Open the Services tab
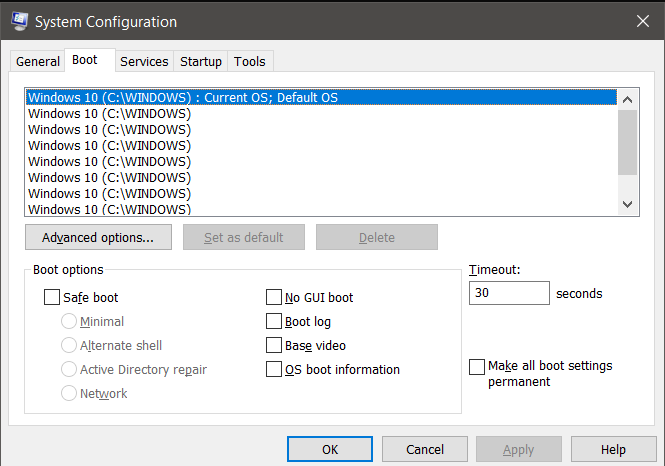 pyautogui.click(x=144, y=61)
